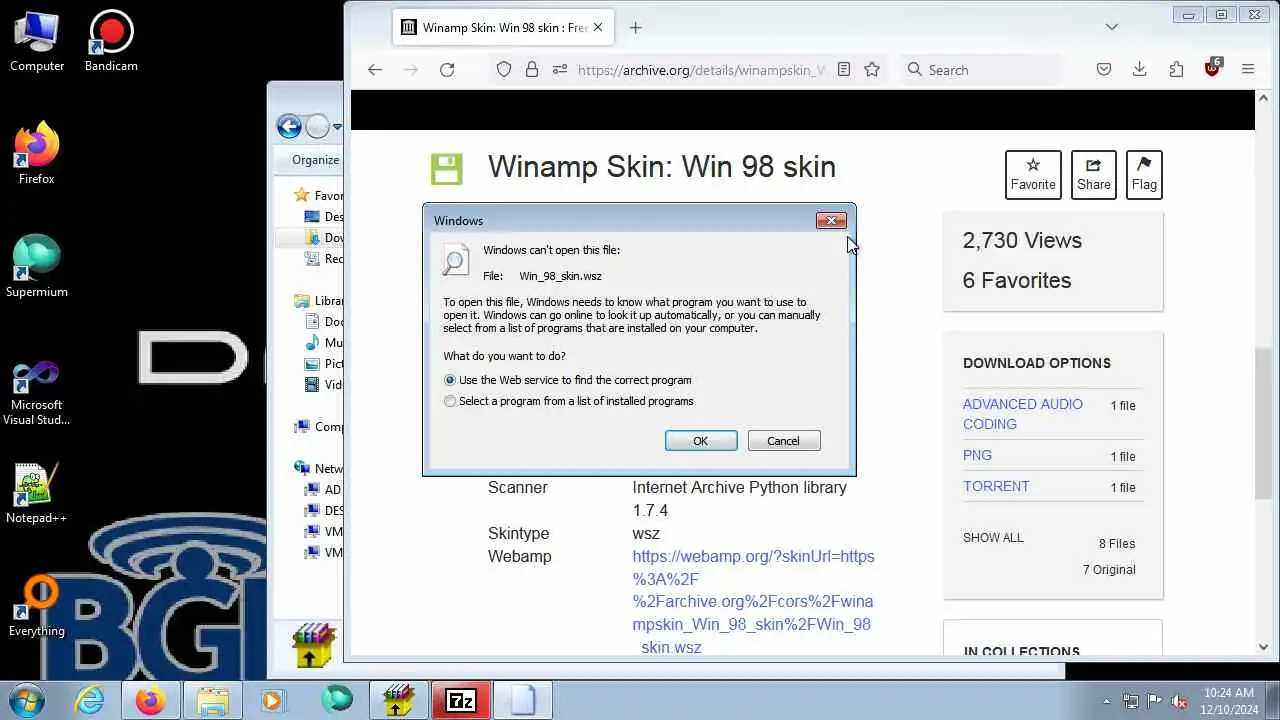
Task: Open Supermium desktop shortcut
Action: (x=37, y=267)
